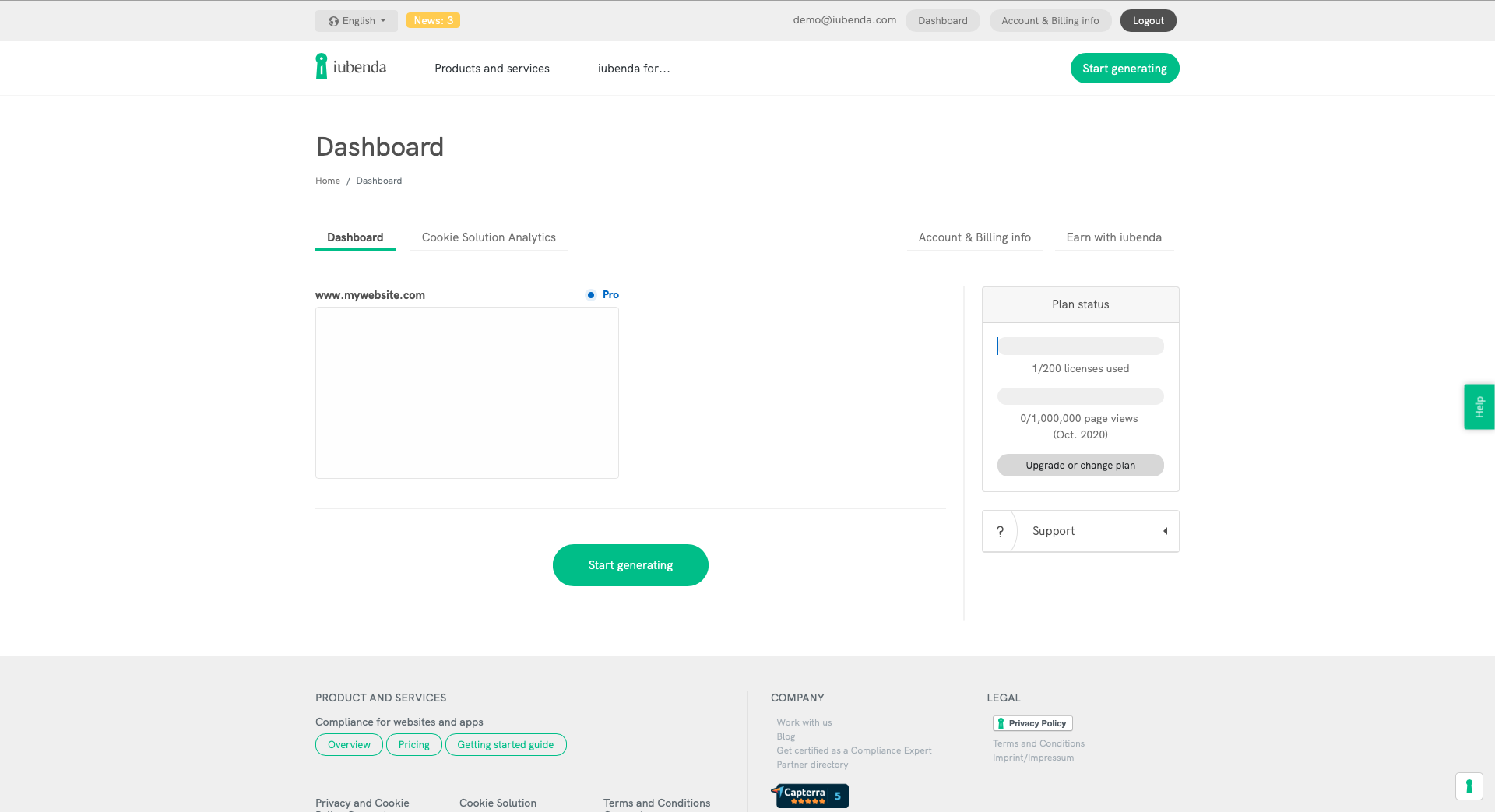Click the Privacy Policy badge button
The width and height of the screenshot is (1495, 812).
[x=1032, y=723]
